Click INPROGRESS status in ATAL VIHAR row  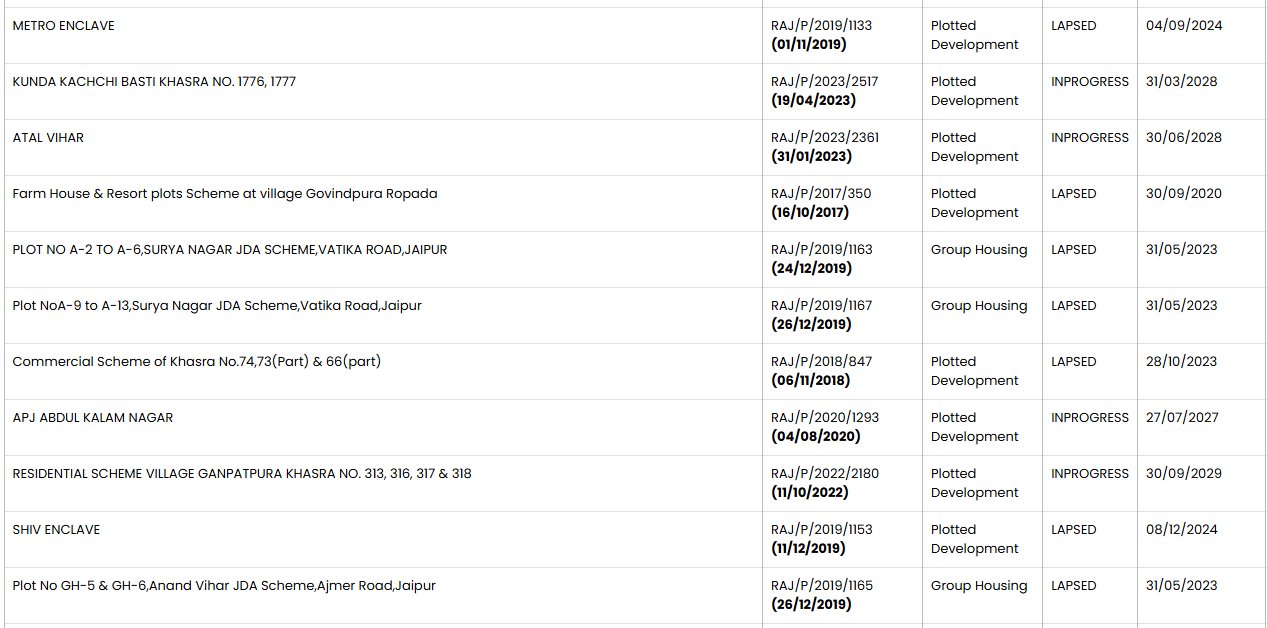coord(1089,138)
